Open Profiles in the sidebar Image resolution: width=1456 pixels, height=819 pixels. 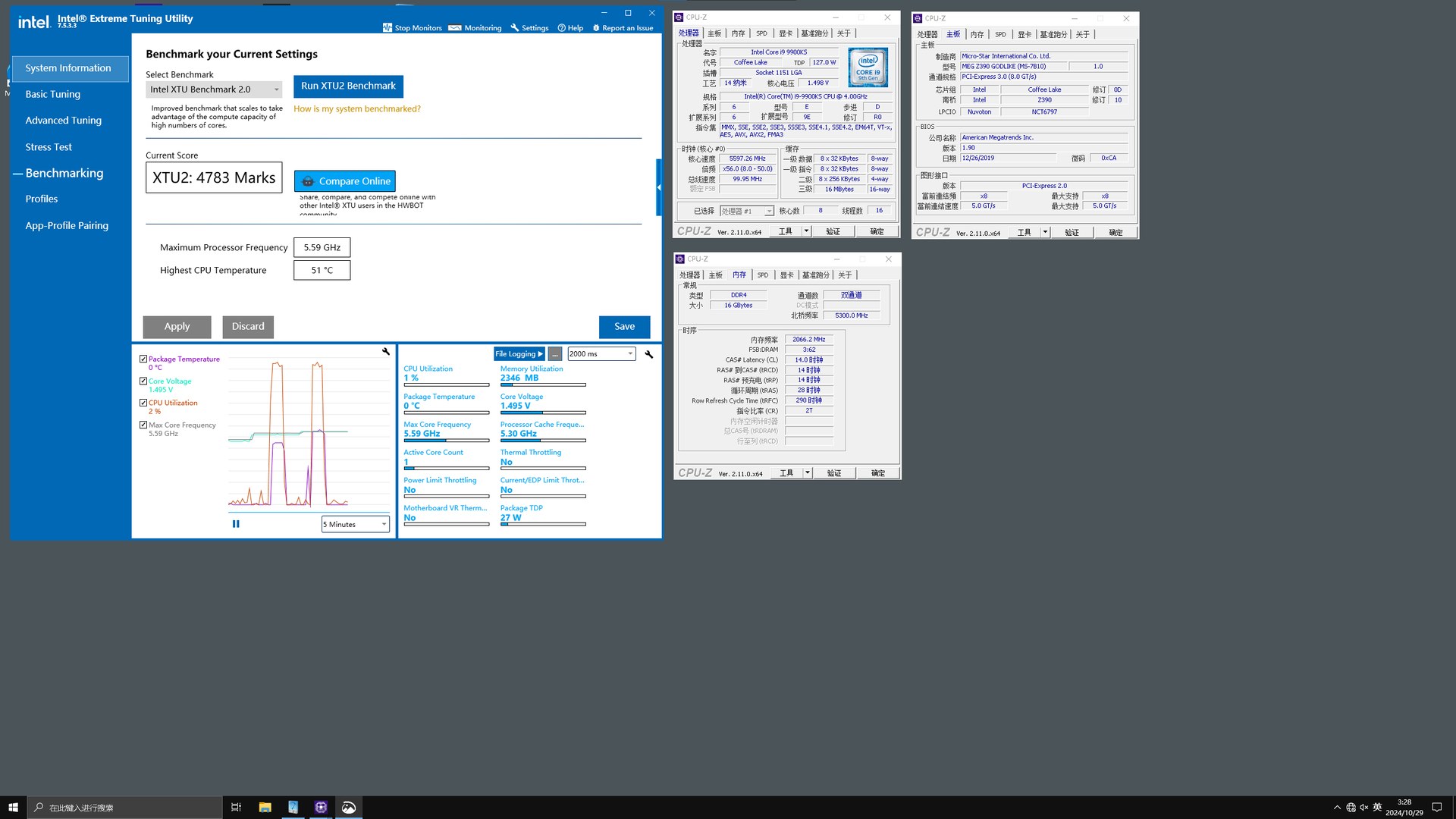pos(42,199)
